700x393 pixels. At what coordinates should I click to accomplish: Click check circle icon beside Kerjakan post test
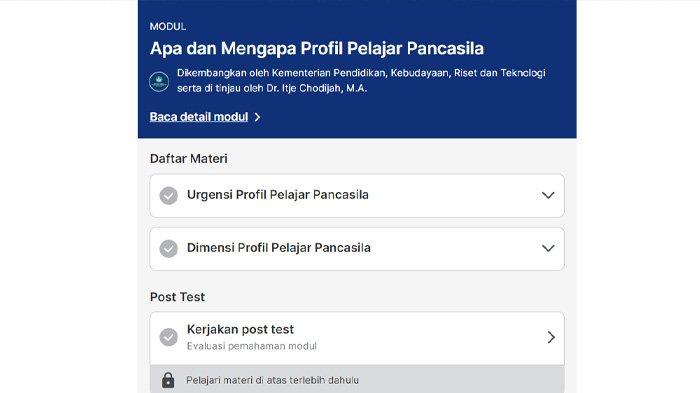tap(169, 337)
